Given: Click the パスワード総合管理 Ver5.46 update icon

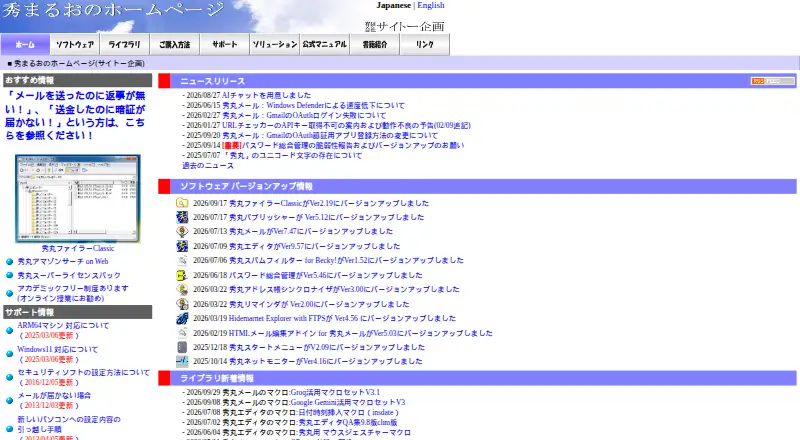Looking at the screenshot, I should [x=182, y=275].
